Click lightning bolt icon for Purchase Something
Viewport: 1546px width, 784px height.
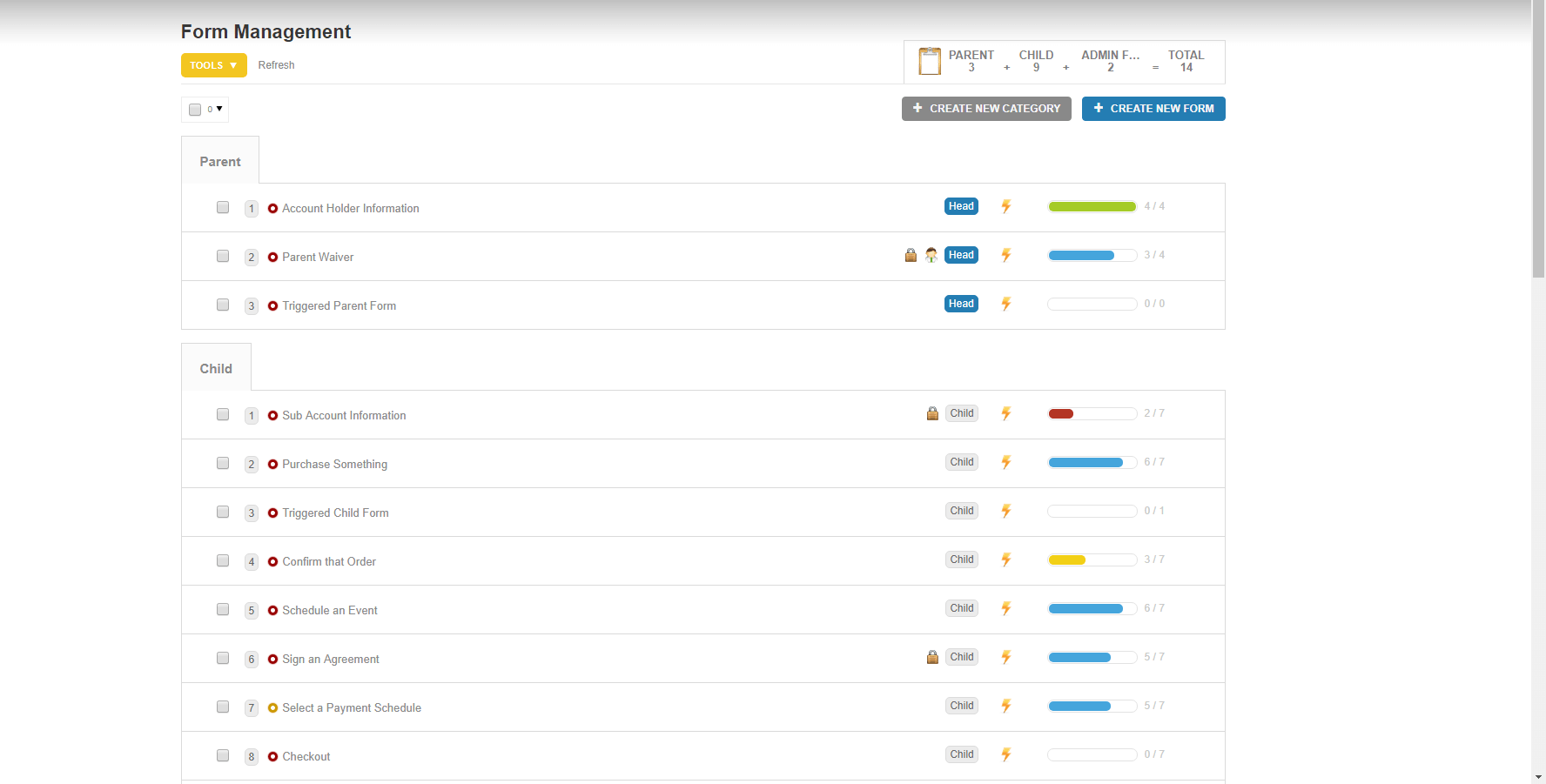tap(1005, 463)
